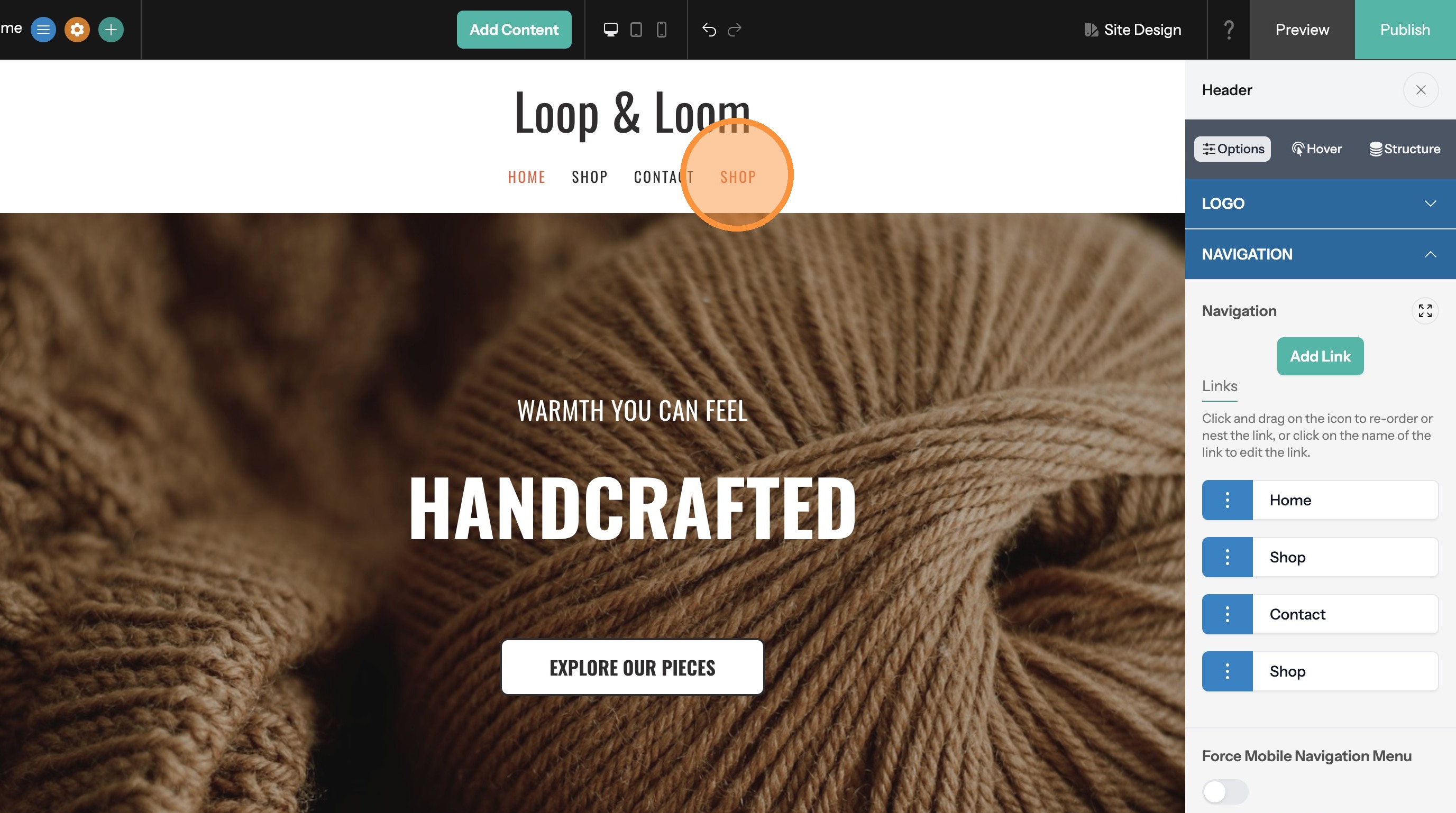
Task: Close the Header panel
Action: tap(1421, 90)
